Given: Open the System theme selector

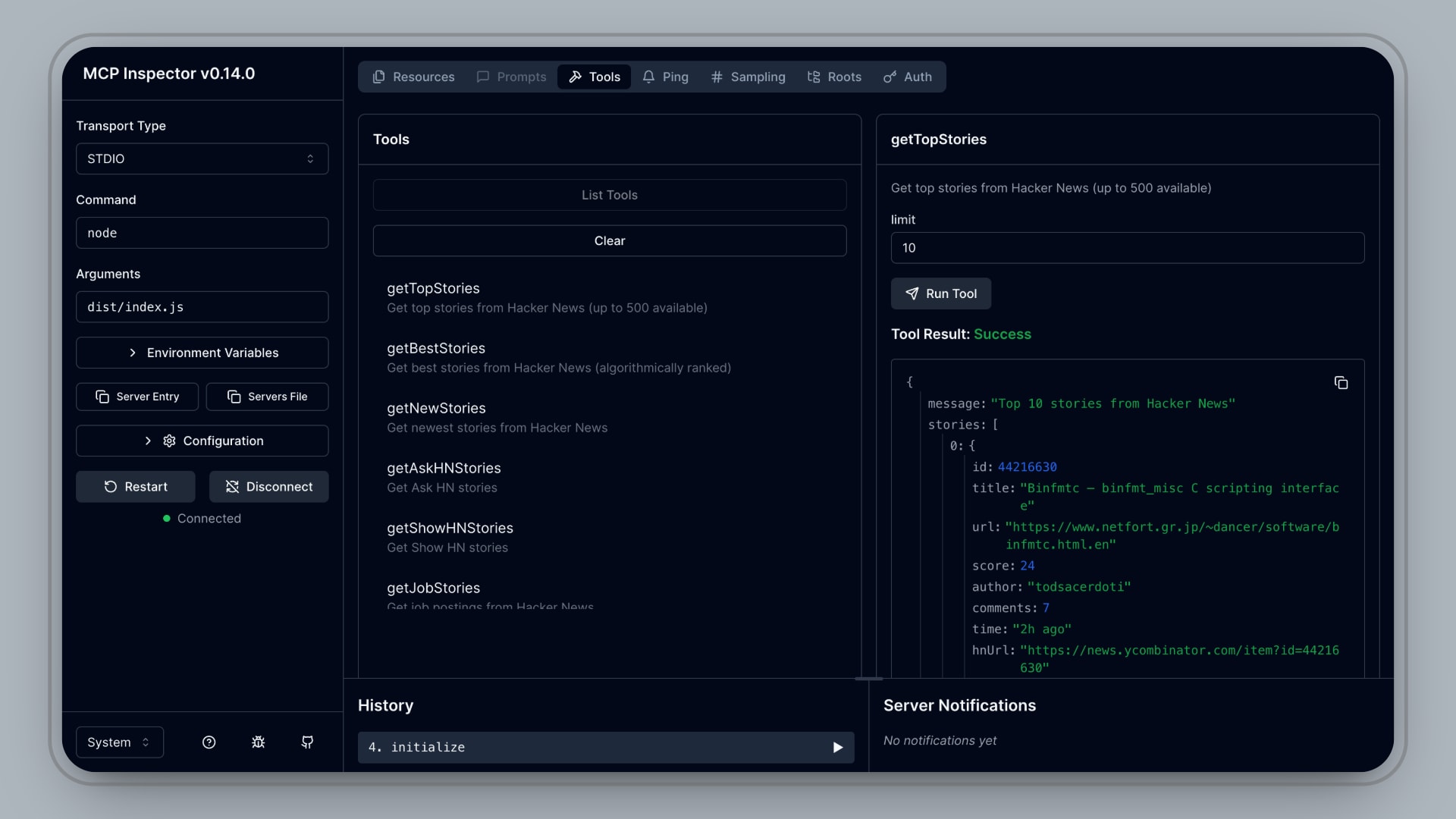Looking at the screenshot, I should (x=119, y=742).
